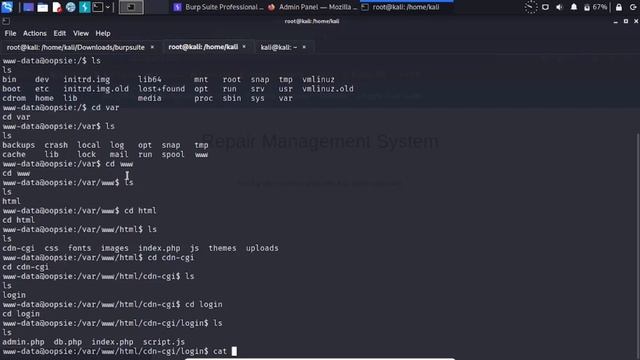Click 'lost+found' in root listing
The width and height of the screenshot is (640, 360).
pos(161,89)
